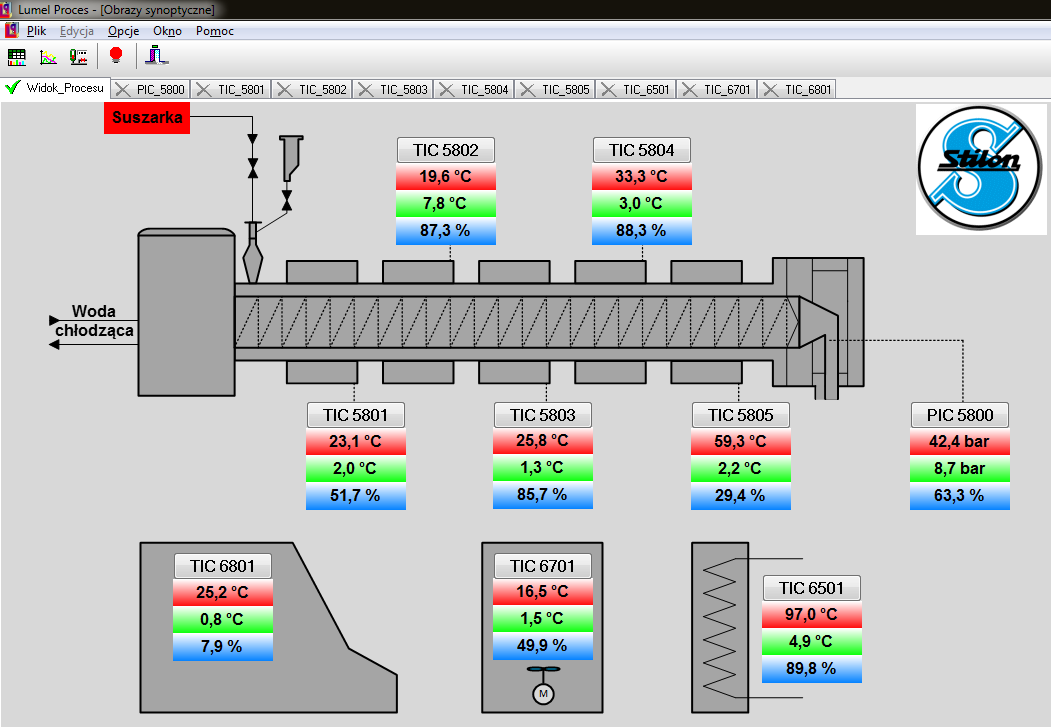Click the blue 87,3 % output of TIC 5802
This screenshot has width=1051, height=727.
[446, 230]
